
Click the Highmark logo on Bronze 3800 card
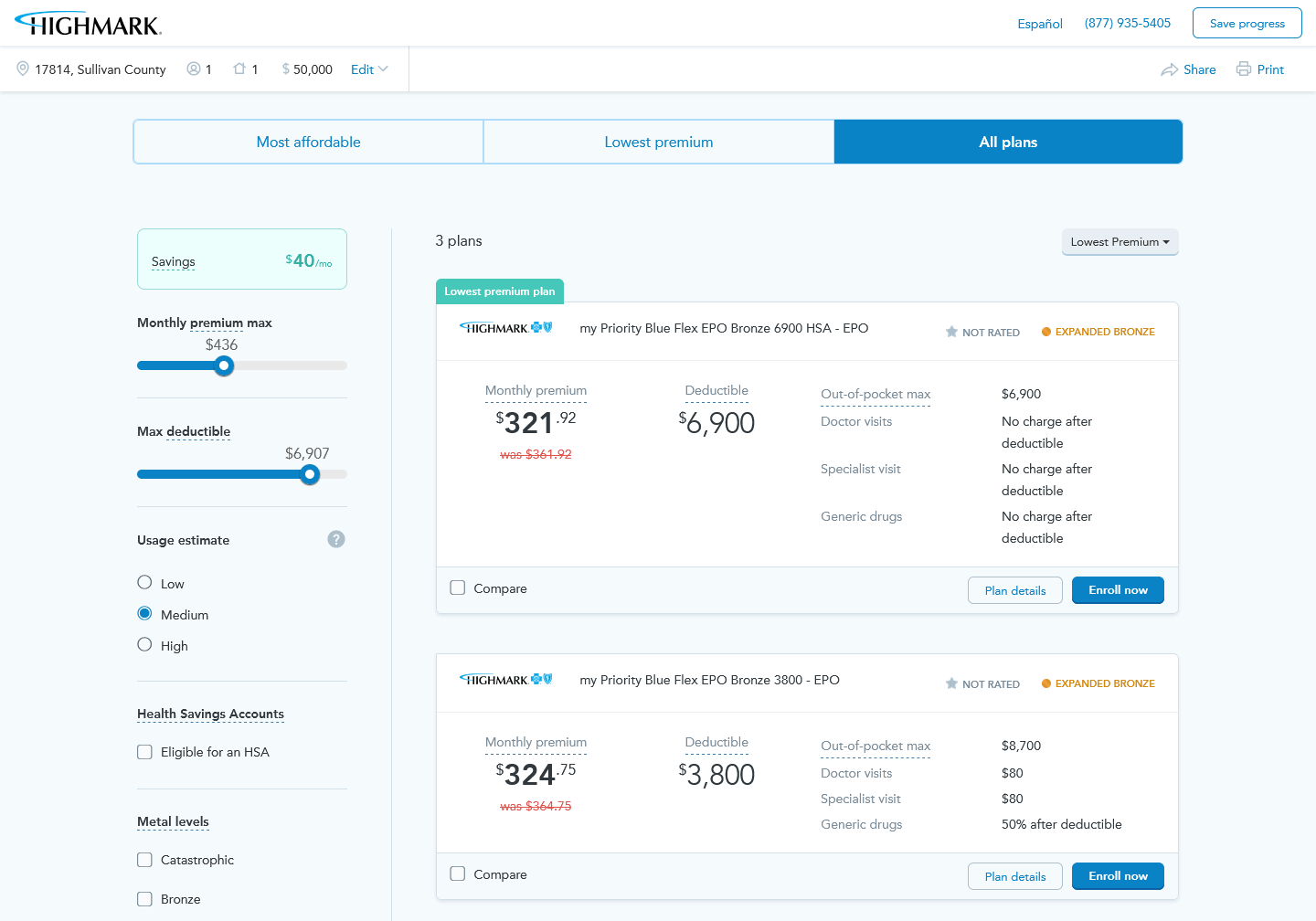click(x=506, y=679)
